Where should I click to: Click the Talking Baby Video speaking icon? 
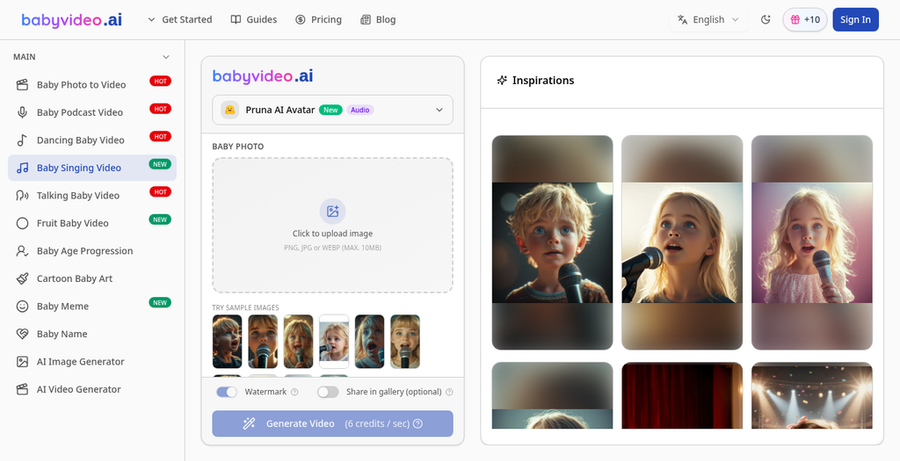click(x=22, y=195)
